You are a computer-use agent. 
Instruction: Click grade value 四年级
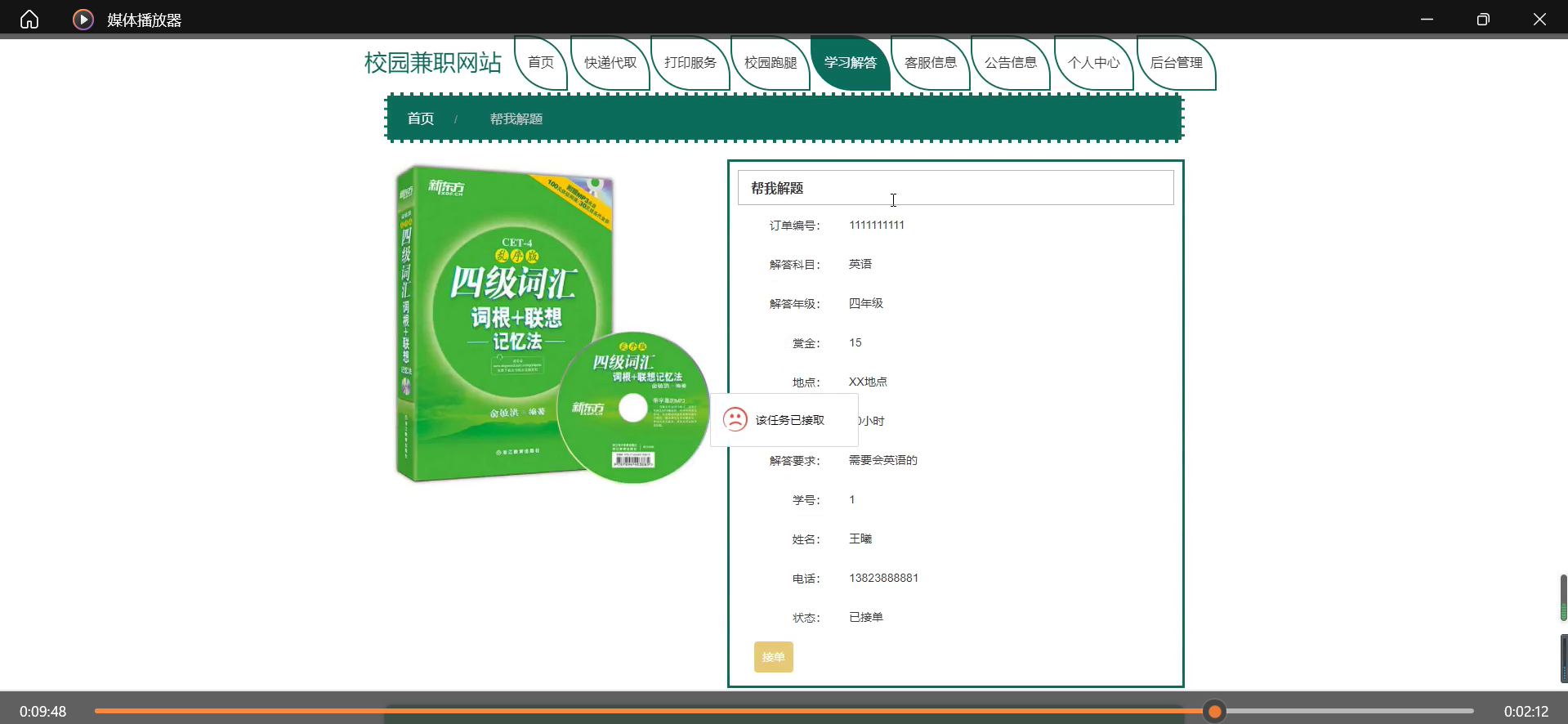[x=866, y=303]
